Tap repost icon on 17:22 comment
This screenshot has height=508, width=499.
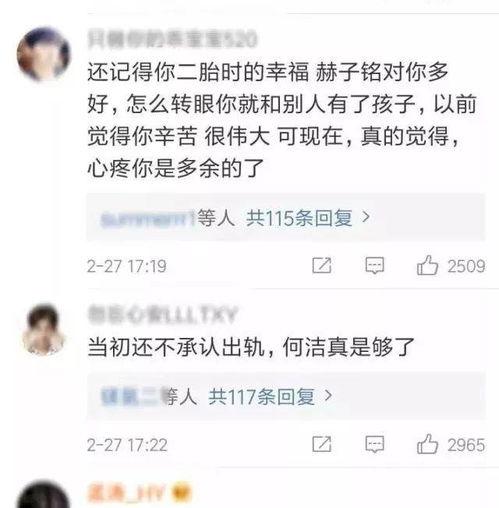(322, 444)
